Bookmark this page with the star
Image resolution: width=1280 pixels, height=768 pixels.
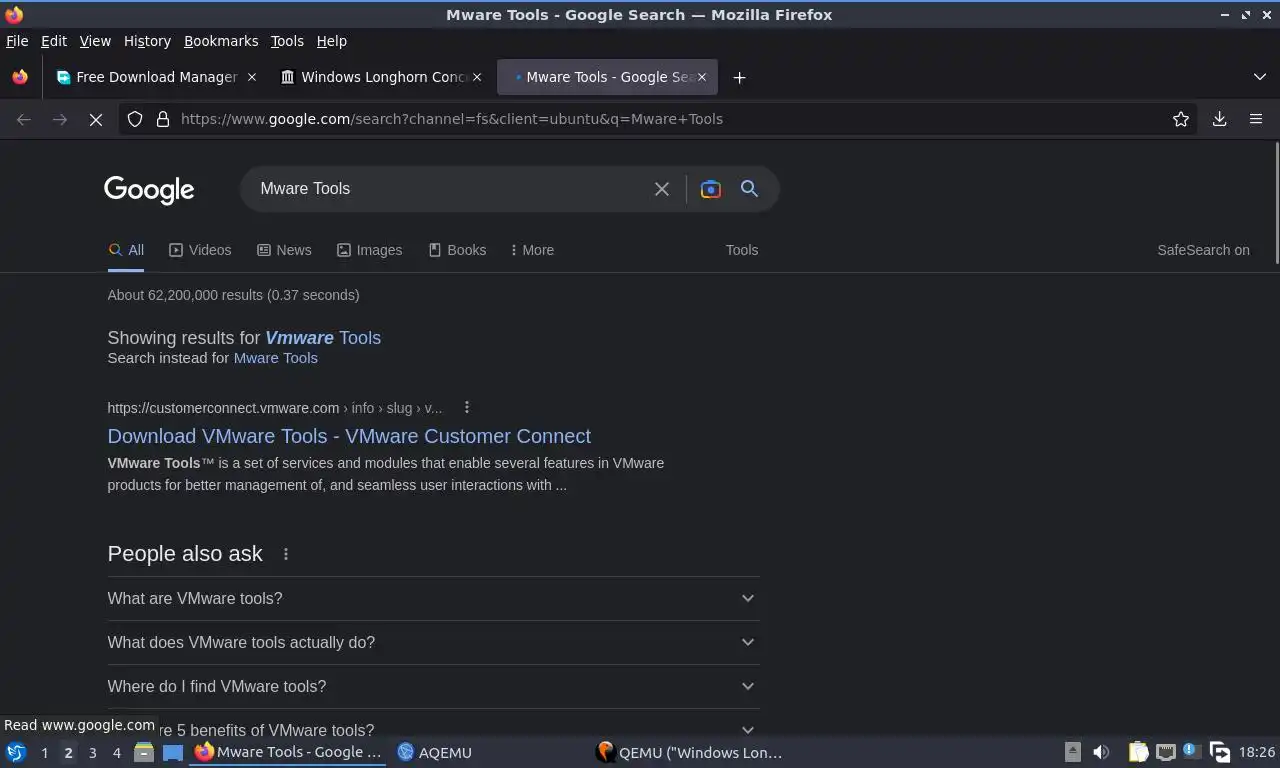(1181, 119)
